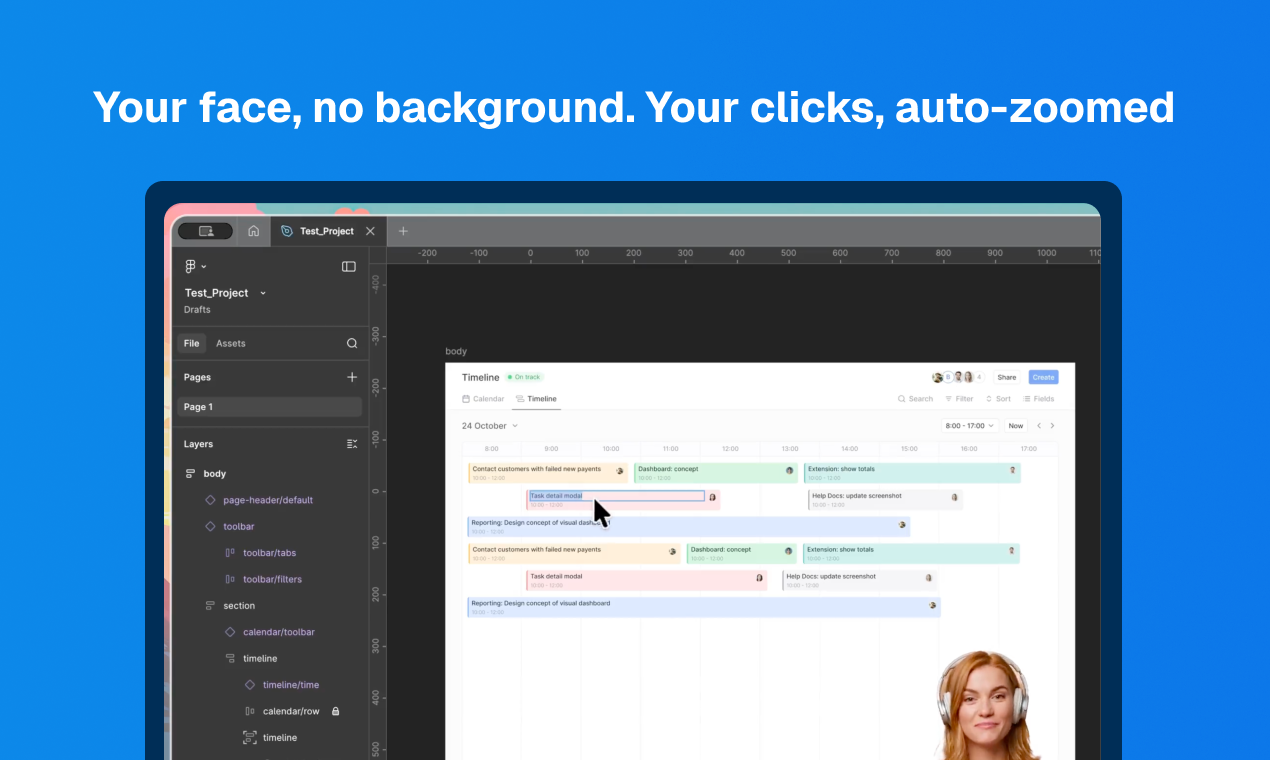Select the toolbar/tabs layer
The height and width of the screenshot is (760, 1270).
[270, 553]
